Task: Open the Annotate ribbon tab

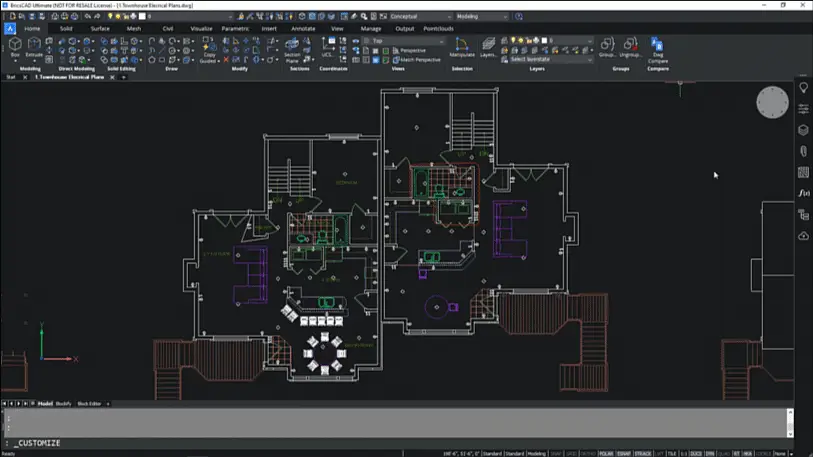Action: tap(303, 29)
